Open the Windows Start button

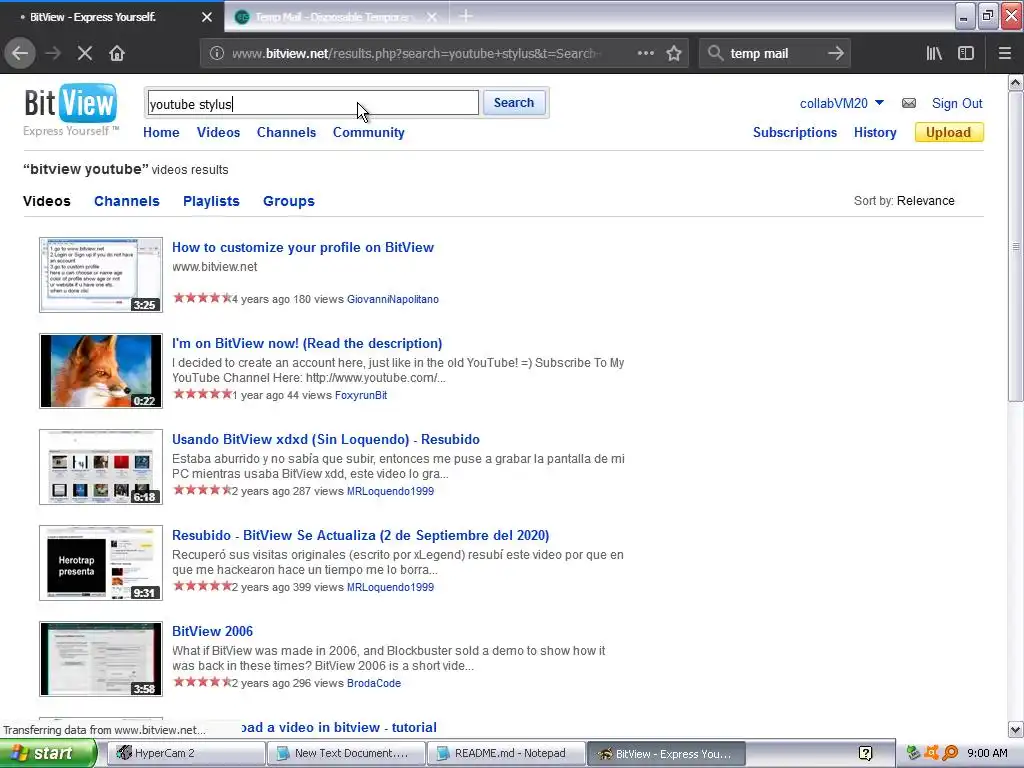(47, 754)
